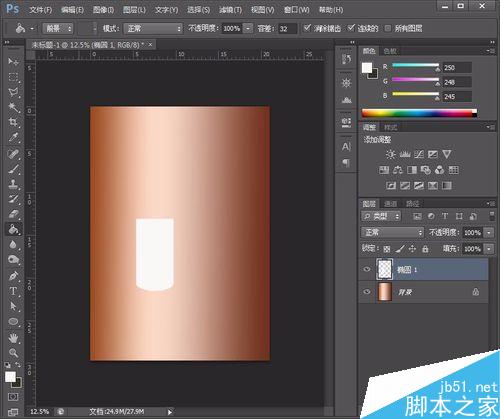Open the layer 不透明度 dropdown arrow
Viewport: 500px width, 419px height.
(489, 232)
